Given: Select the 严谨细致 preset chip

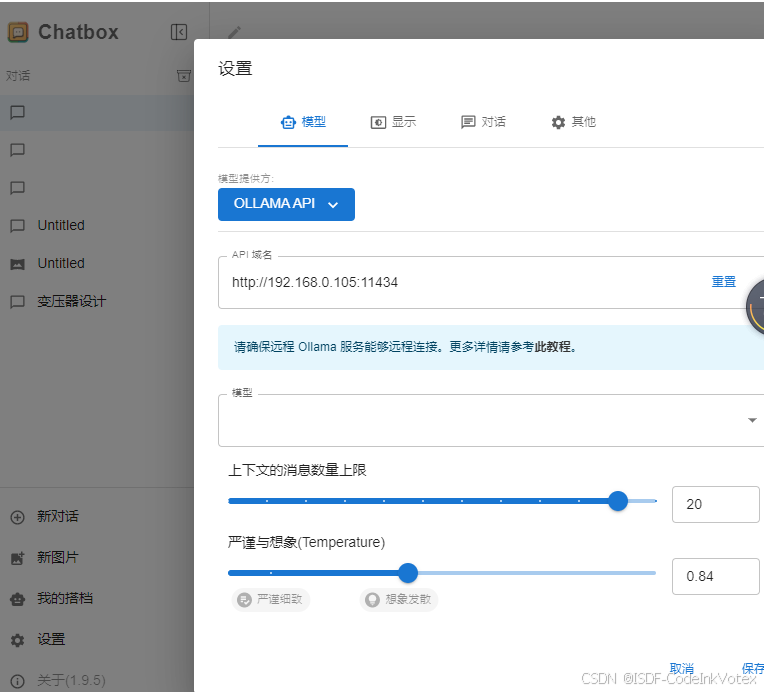Looking at the screenshot, I should tap(271, 599).
